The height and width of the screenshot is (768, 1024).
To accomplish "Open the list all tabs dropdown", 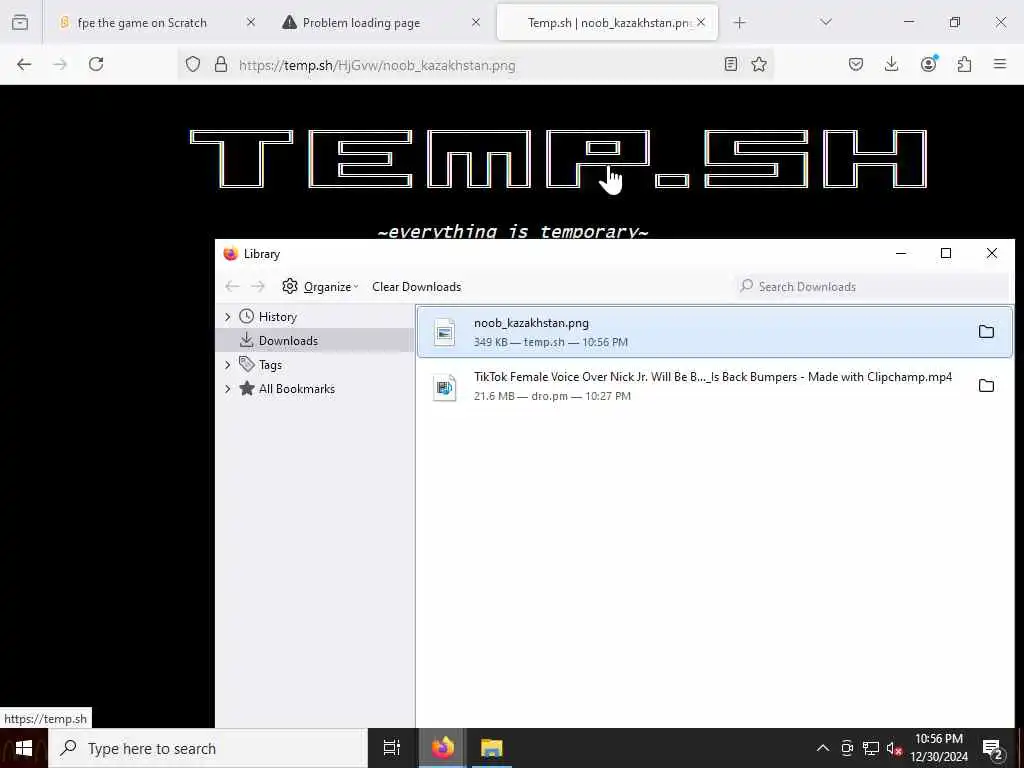I will (826, 22).
